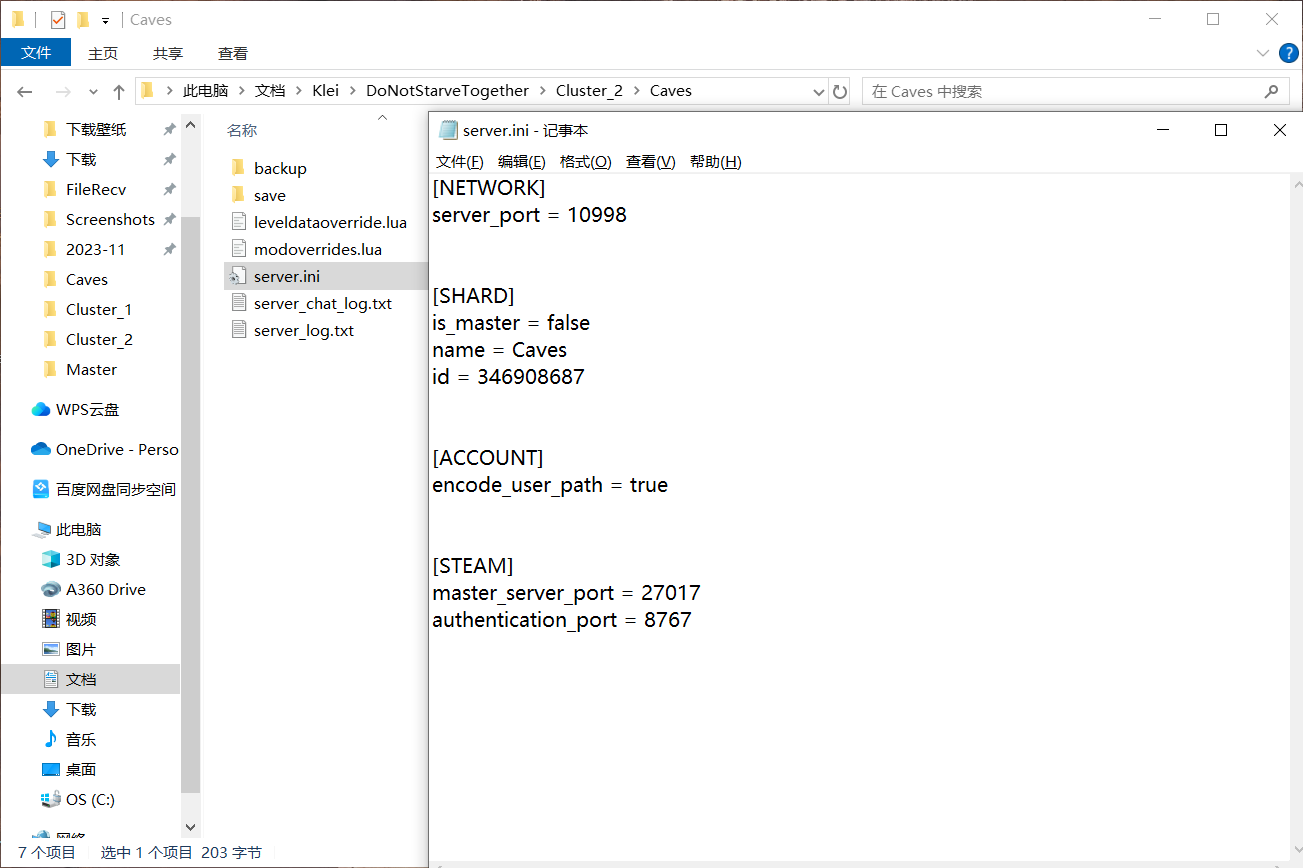1303x868 pixels.
Task: Select server_log.txt file
Action: 304,330
